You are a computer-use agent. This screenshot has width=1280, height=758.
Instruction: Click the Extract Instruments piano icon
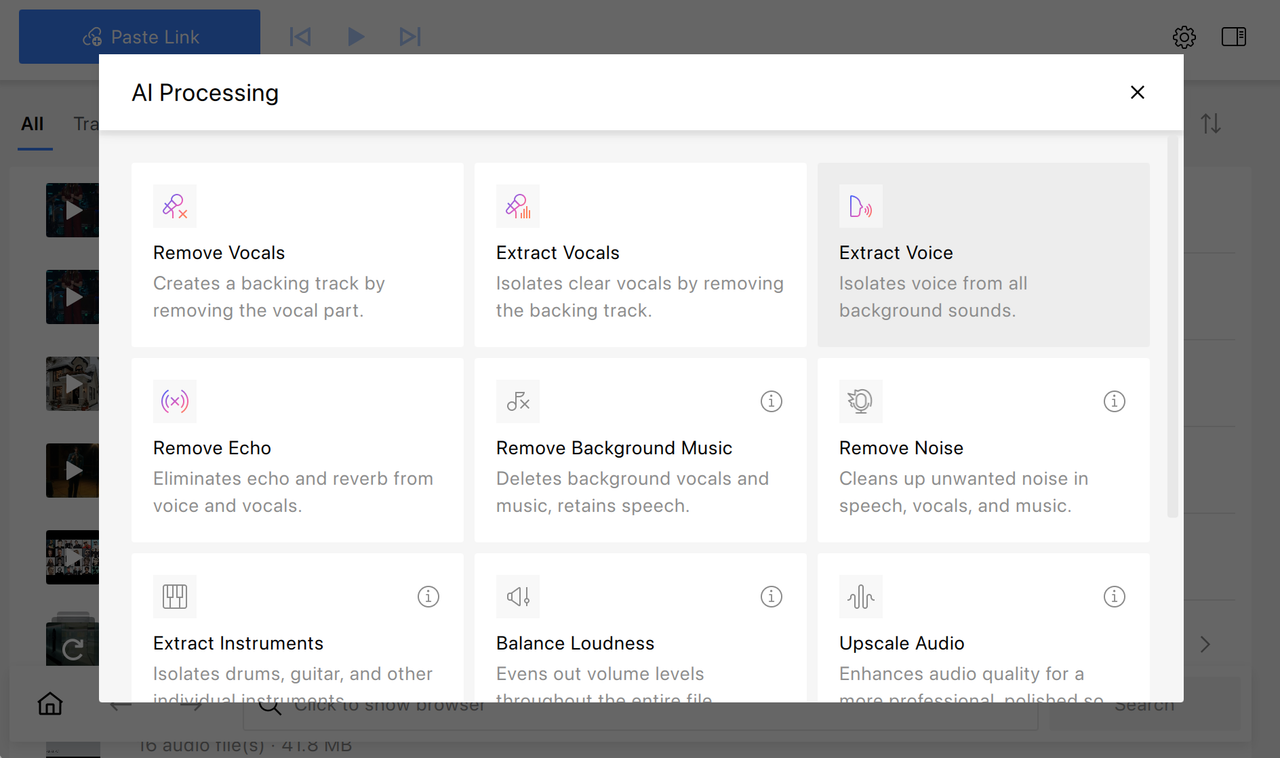[x=175, y=596]
